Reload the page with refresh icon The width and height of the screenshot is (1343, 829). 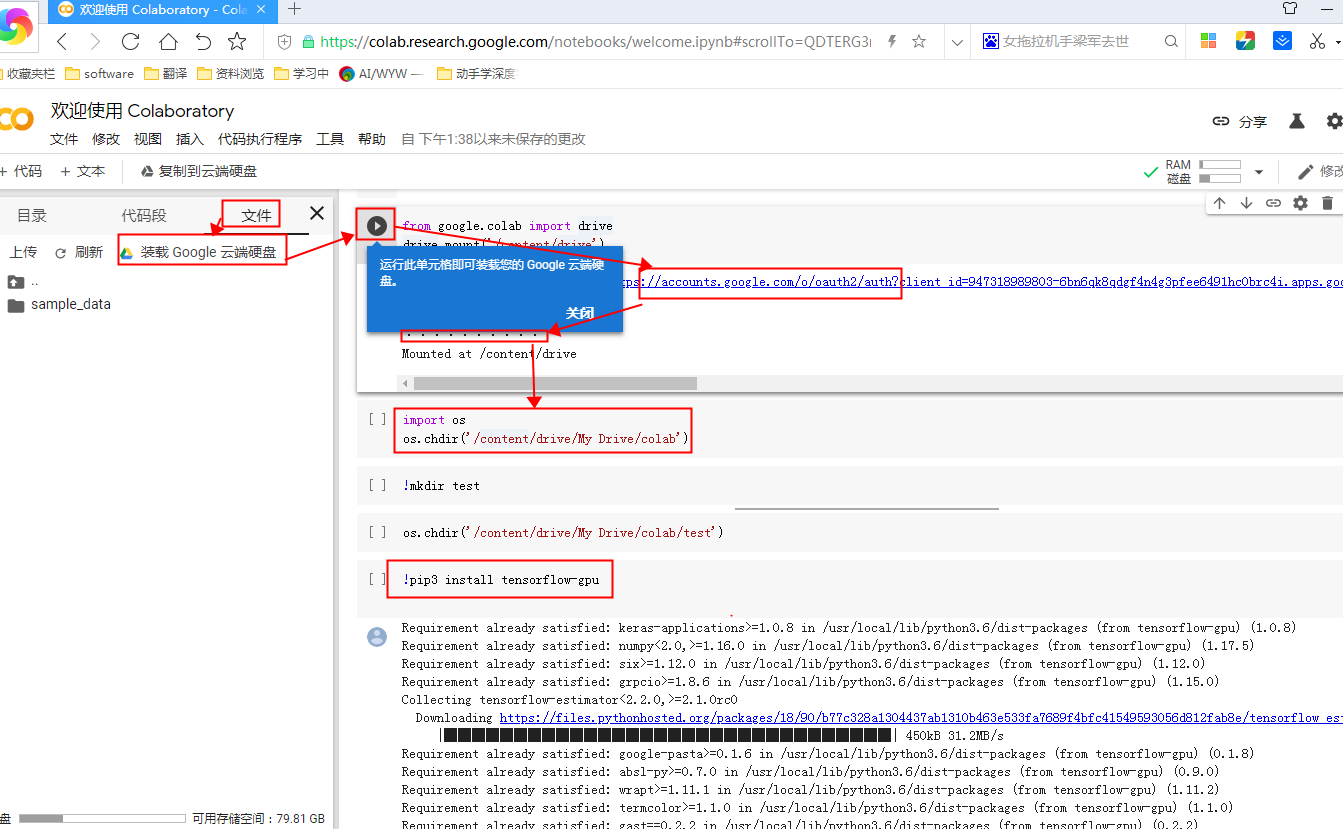pyautogui.click(x=130, y=41)
